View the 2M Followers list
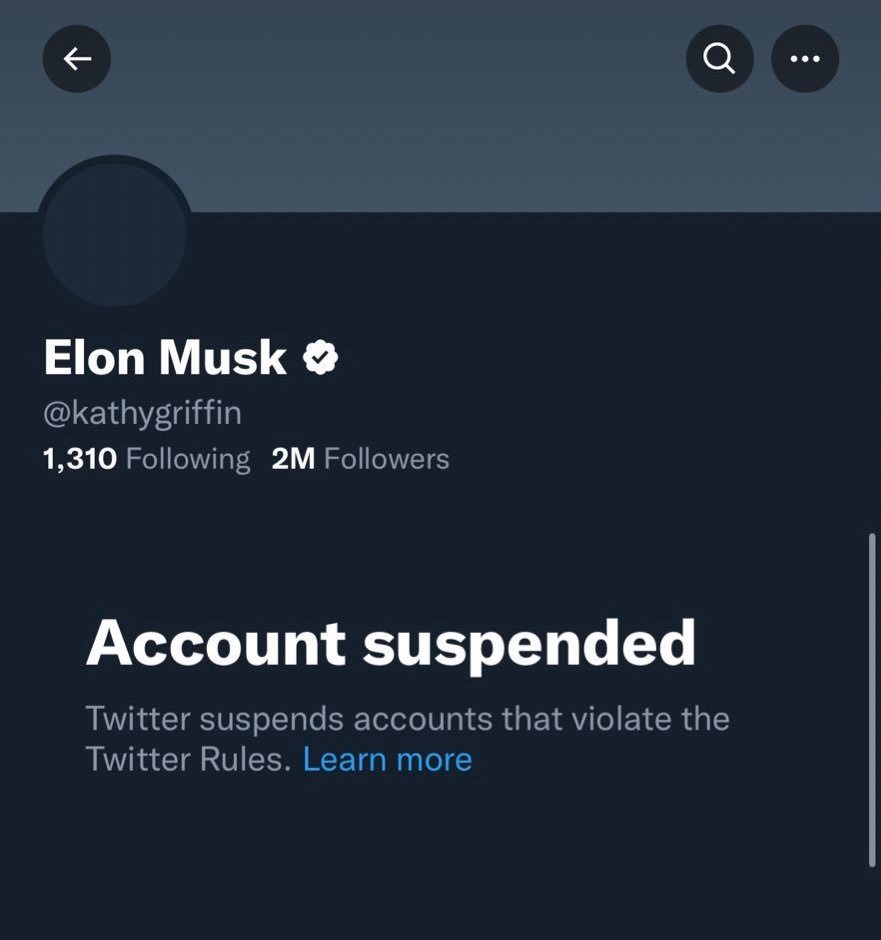881x940 pixels. click(360, 459)
